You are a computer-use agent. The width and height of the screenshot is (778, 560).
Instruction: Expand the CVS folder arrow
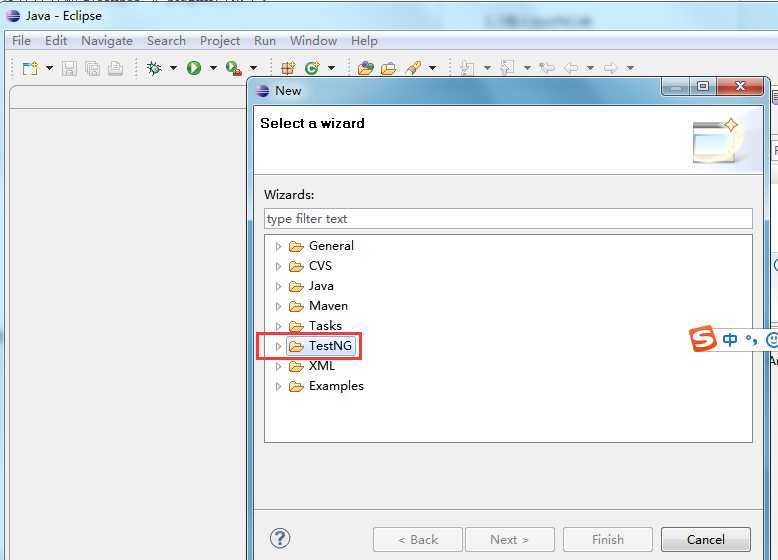(278, 266)
